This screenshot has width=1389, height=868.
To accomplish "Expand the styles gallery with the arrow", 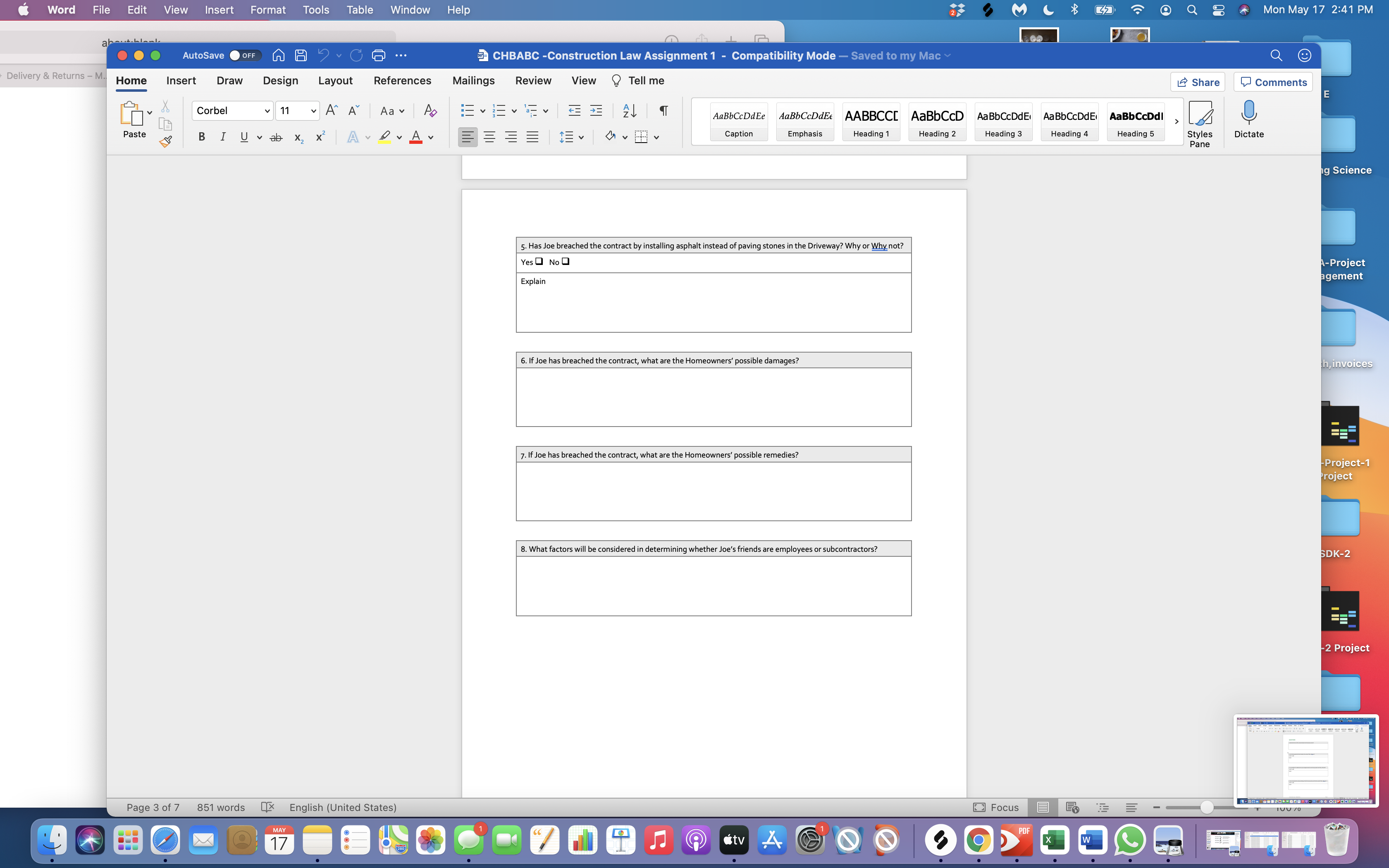I will pos(1176,122).
